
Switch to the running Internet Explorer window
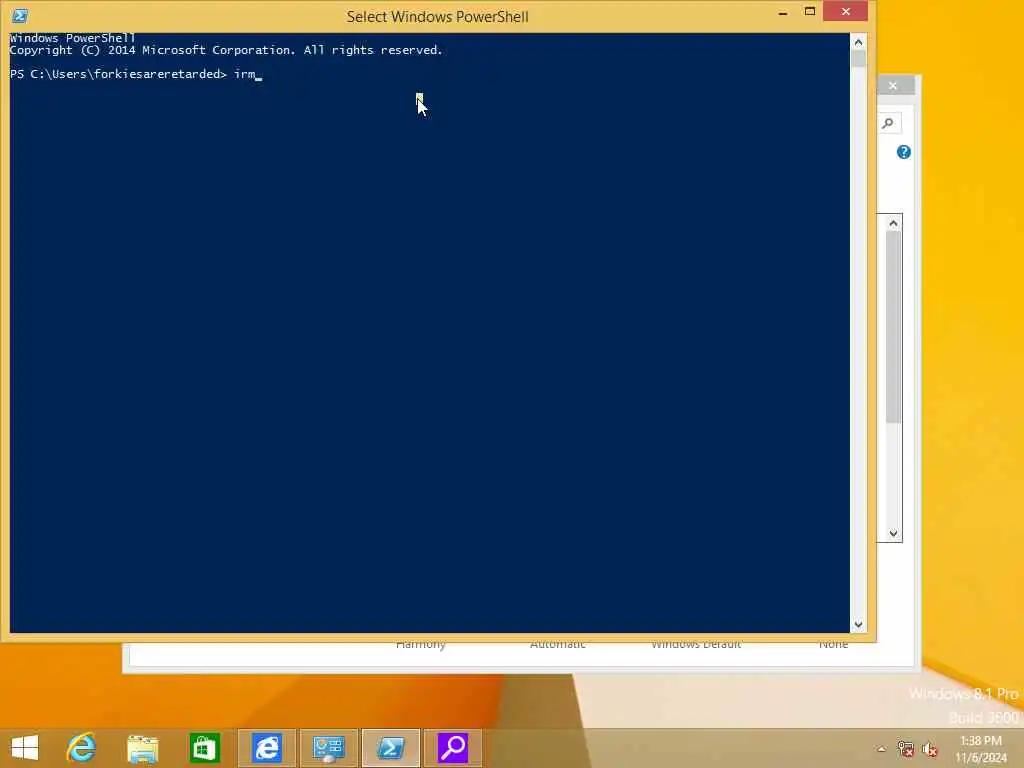(x=266, y=748)
